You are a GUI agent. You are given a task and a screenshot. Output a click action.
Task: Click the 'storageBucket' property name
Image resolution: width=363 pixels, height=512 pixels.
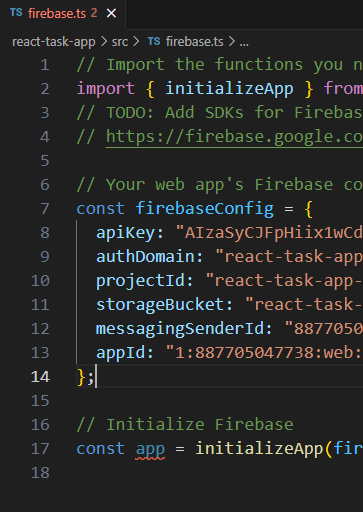160,305
